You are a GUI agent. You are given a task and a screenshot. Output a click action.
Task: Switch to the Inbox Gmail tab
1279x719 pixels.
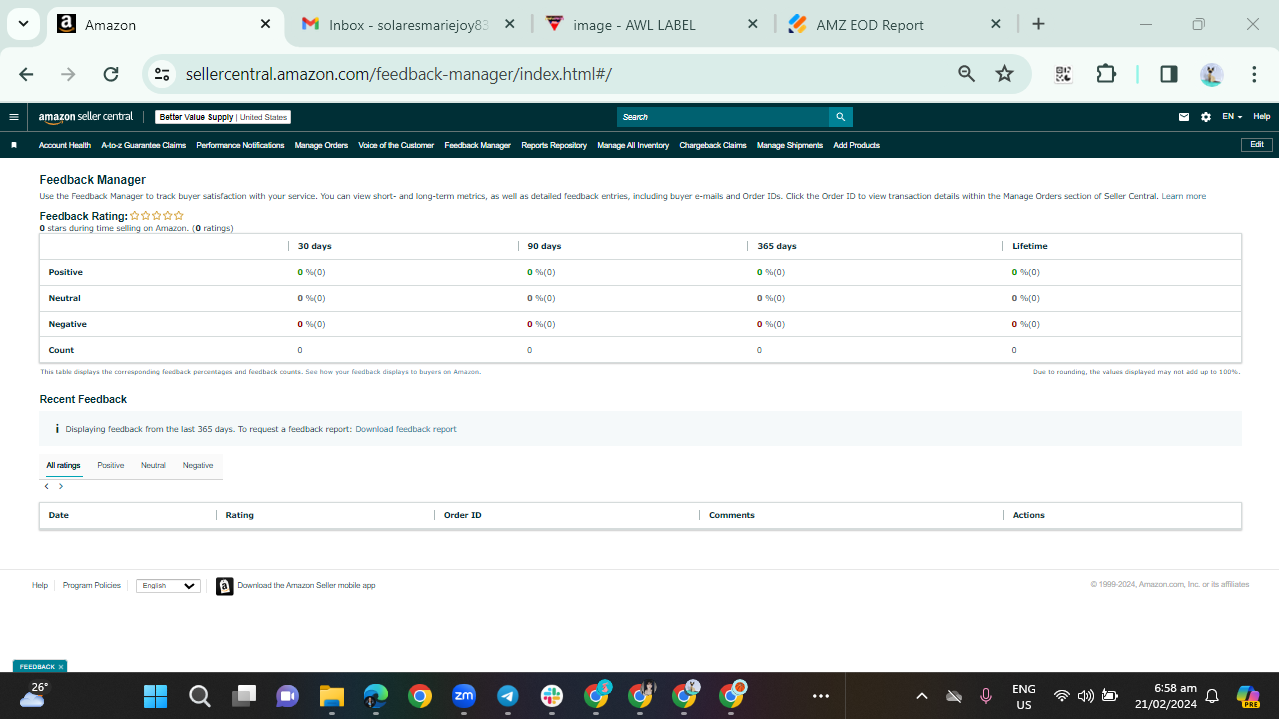pos(410,24)
